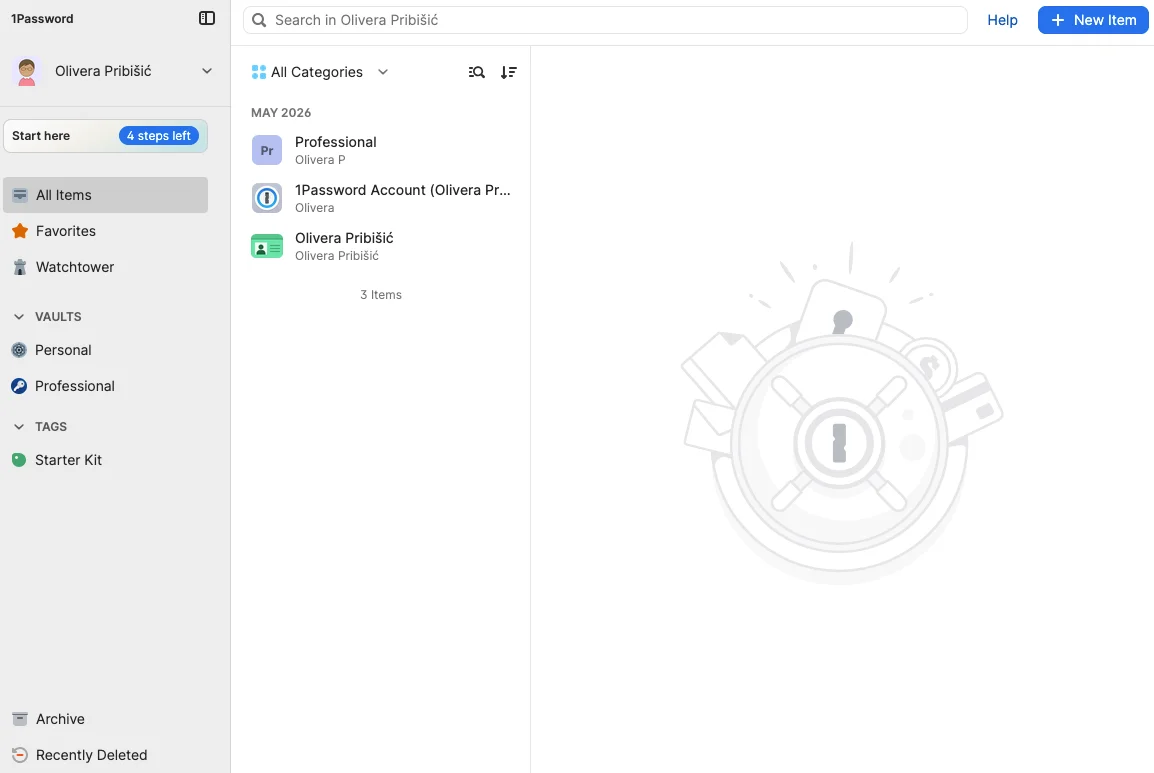This screenshot has height=773, width=1154.
Task: Click the Archive box icon
Action: coord(20,719)
